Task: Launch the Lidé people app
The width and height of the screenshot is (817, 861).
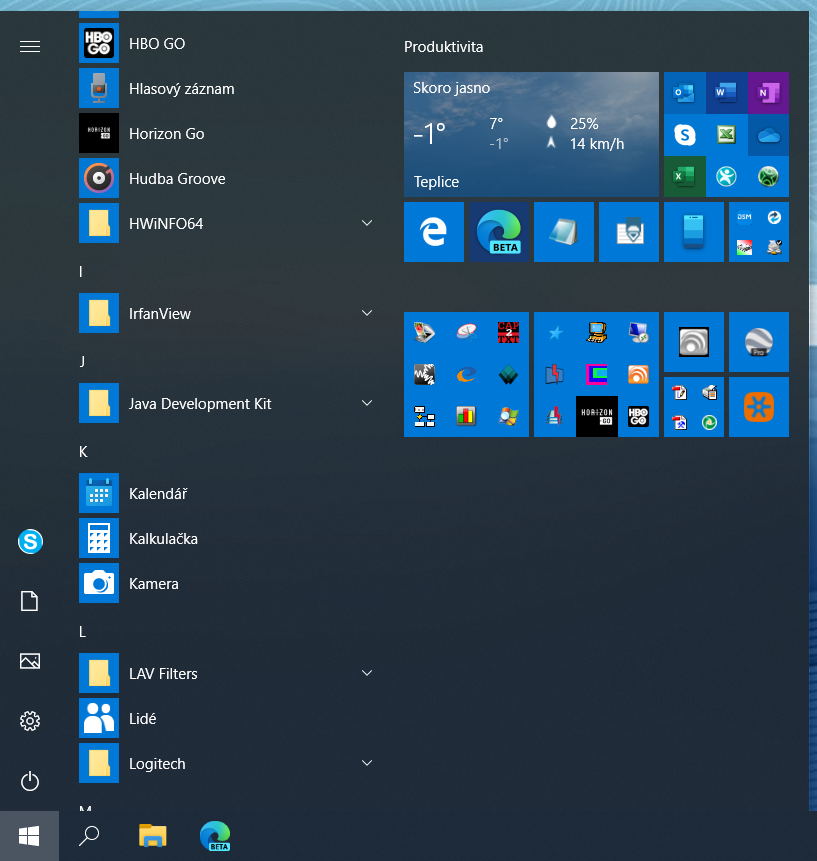Action: tap(142, 719)
